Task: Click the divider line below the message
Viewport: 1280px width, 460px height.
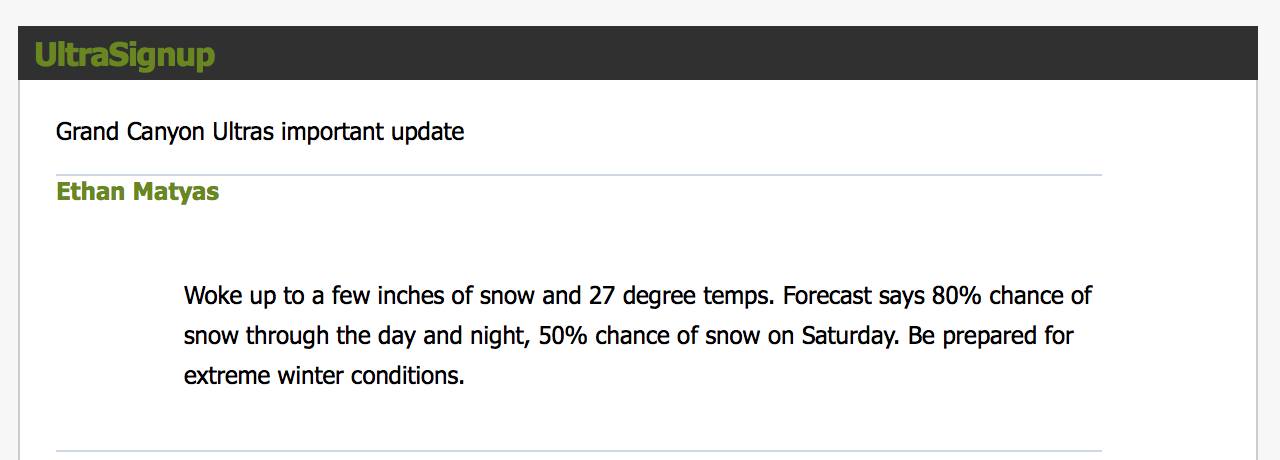Action: (578, 451)
